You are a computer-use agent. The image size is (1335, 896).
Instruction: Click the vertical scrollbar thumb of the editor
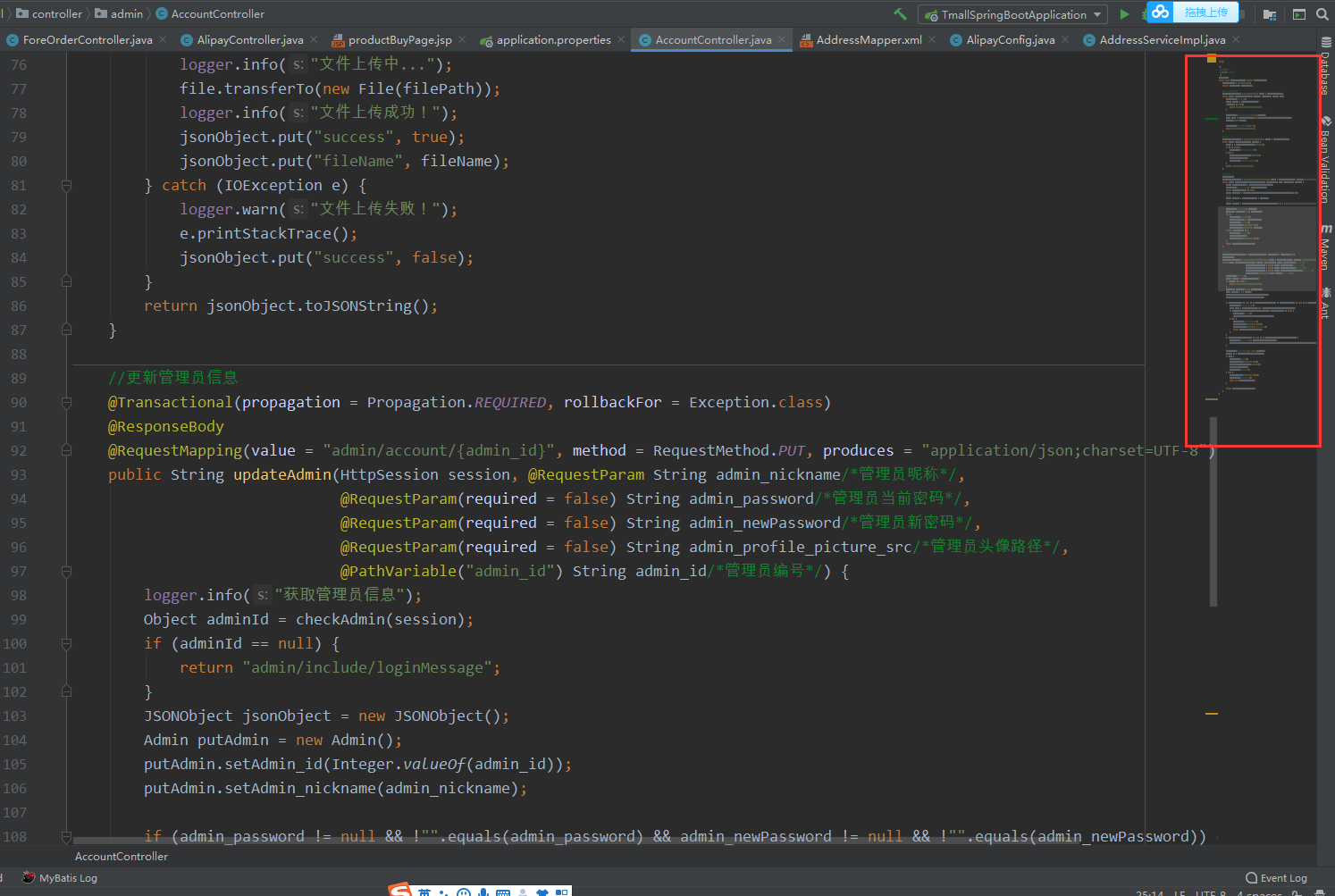1213,511
